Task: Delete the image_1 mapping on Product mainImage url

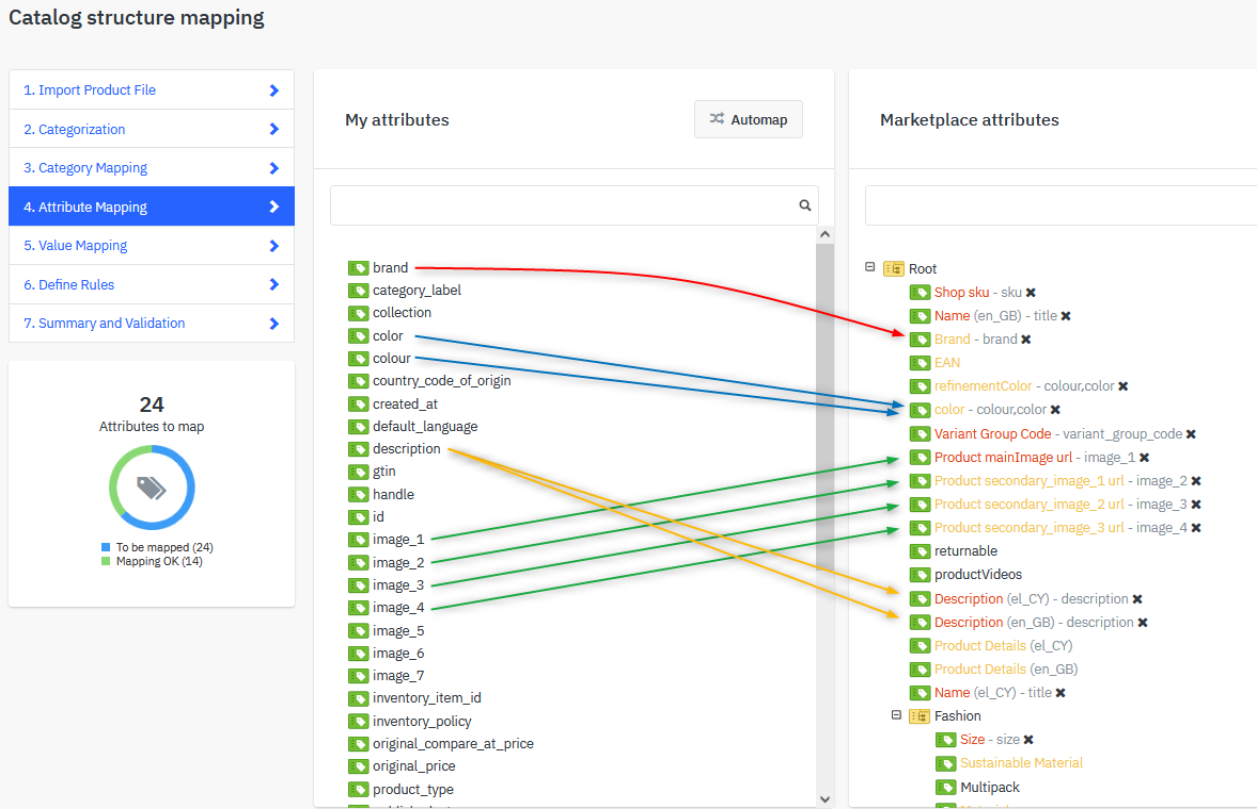Action: point(1145,458)
